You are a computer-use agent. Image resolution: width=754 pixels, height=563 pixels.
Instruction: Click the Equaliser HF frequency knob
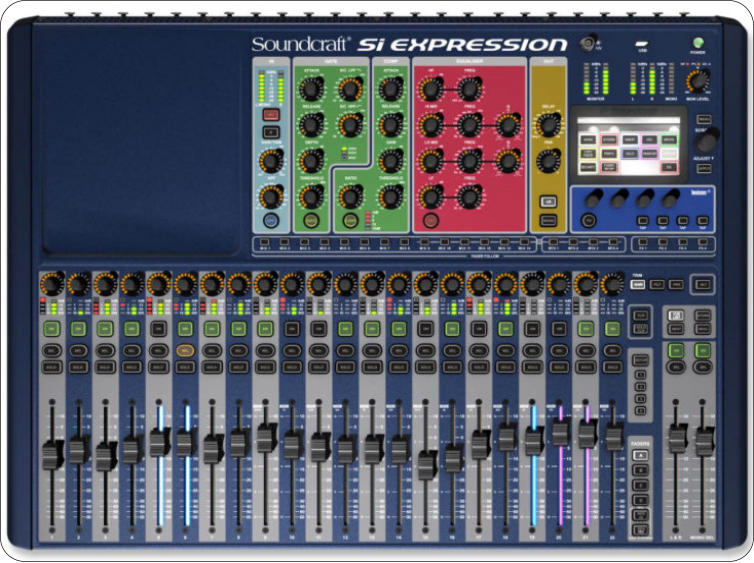[469, 89]
